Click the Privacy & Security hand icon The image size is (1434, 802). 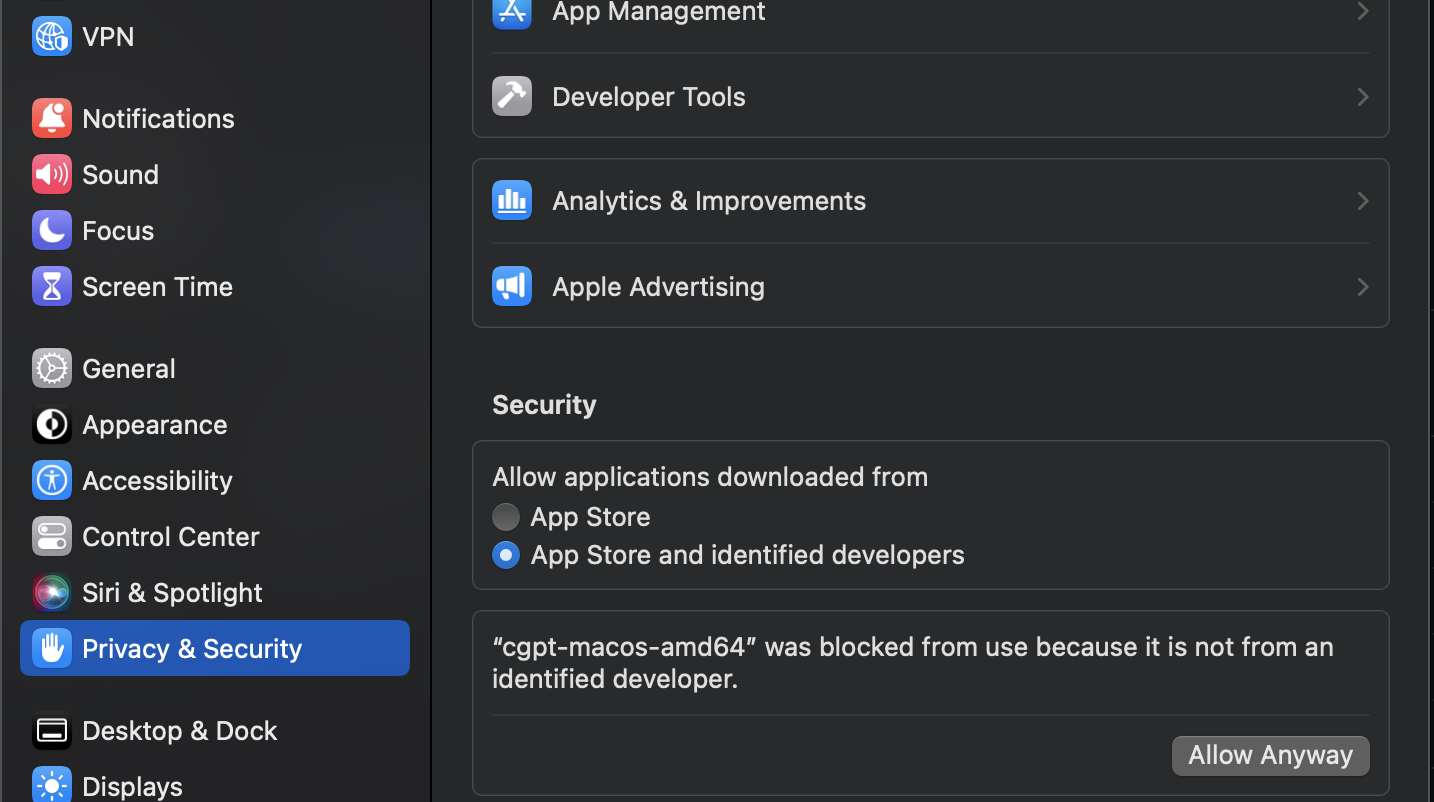tap(52, 648)
